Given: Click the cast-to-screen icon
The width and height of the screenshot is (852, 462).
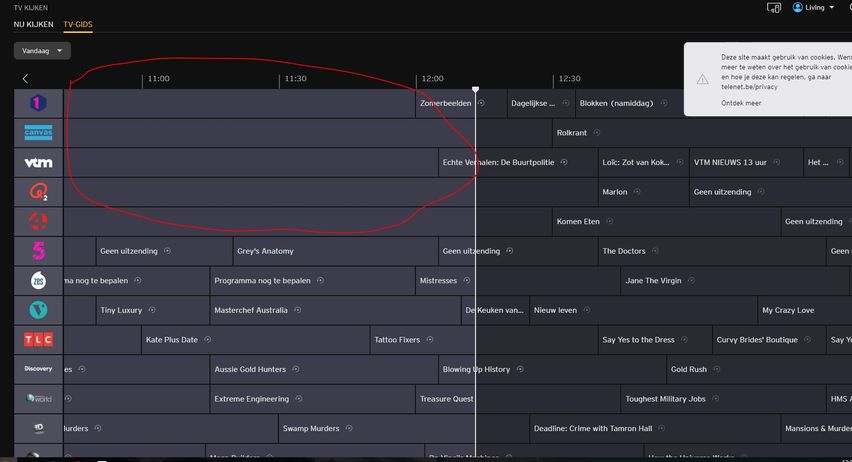Looking at the screenshot, I should (774, 8).
